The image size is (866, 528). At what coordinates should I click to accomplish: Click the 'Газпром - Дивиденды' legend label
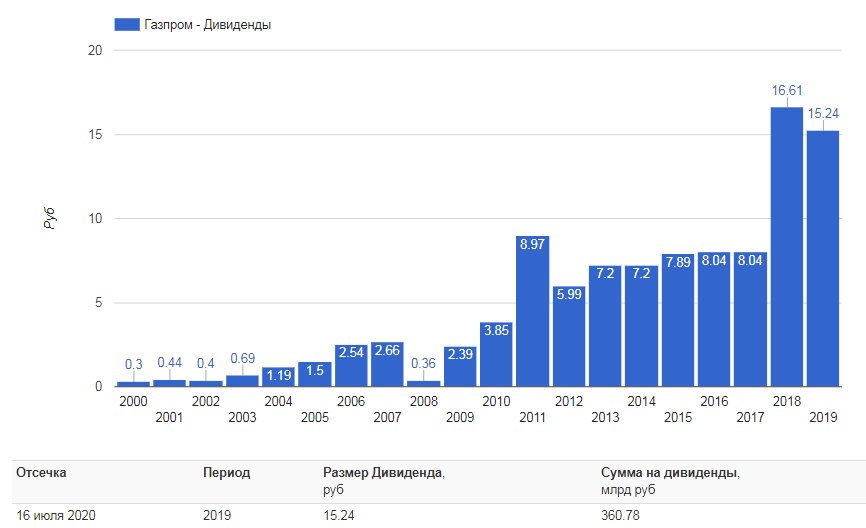pos(208,25)
